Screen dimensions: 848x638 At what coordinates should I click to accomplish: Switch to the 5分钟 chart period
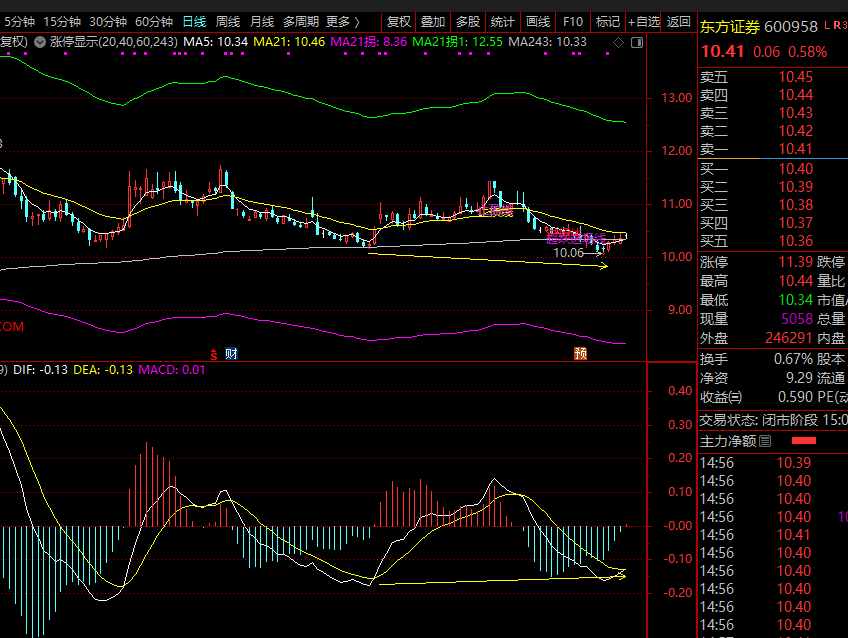click(x=19, y=22)
